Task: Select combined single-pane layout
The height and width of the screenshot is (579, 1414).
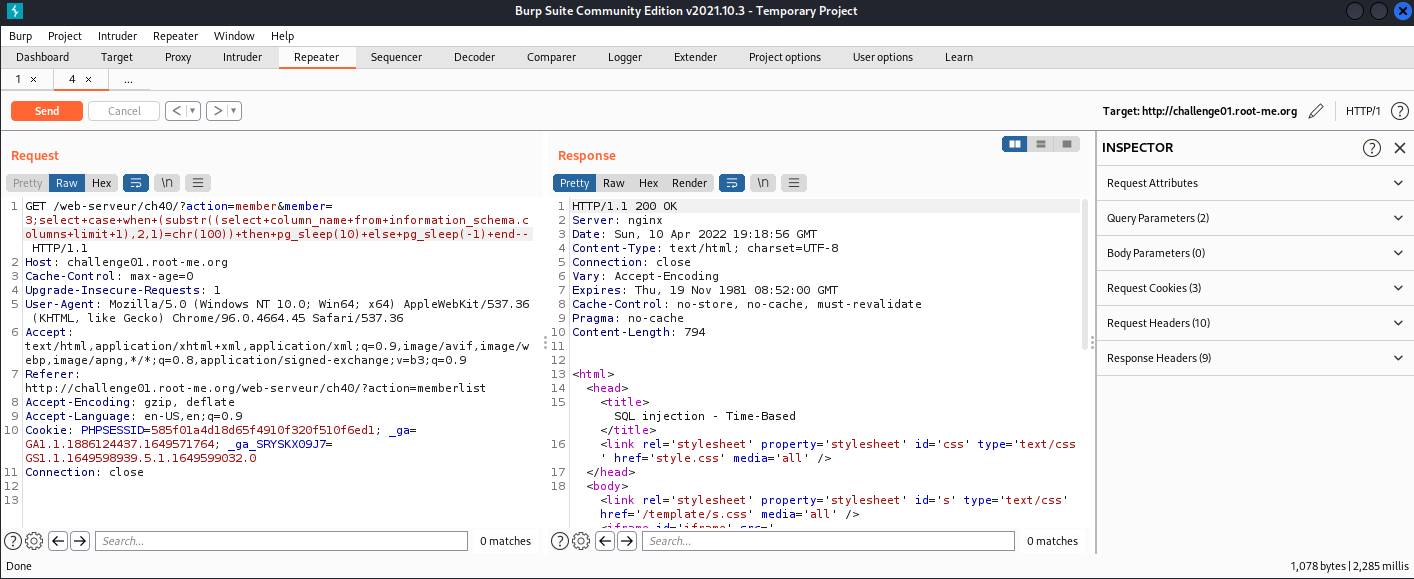Action: pyautogui.click(x=1067, y=144)
